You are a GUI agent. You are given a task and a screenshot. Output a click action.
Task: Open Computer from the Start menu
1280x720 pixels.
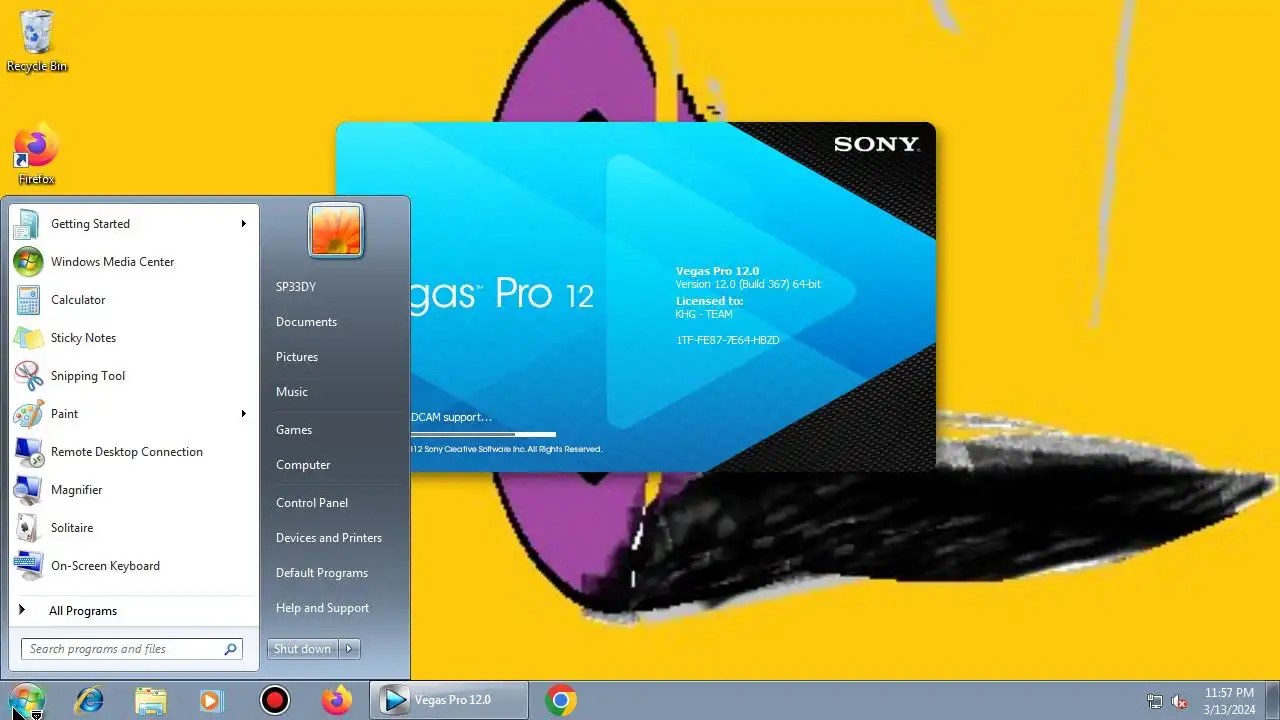point(303,465)
